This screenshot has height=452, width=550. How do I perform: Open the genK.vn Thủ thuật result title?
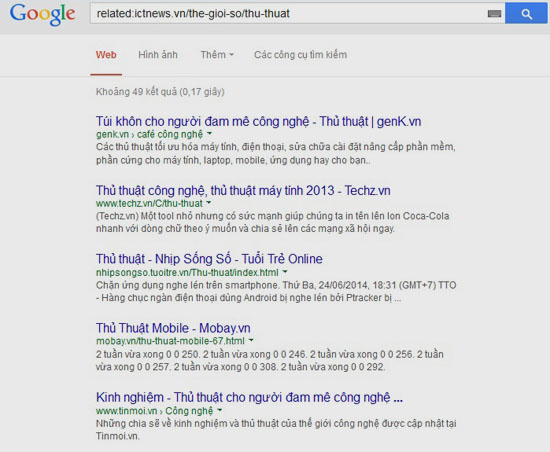pos(259,121)
